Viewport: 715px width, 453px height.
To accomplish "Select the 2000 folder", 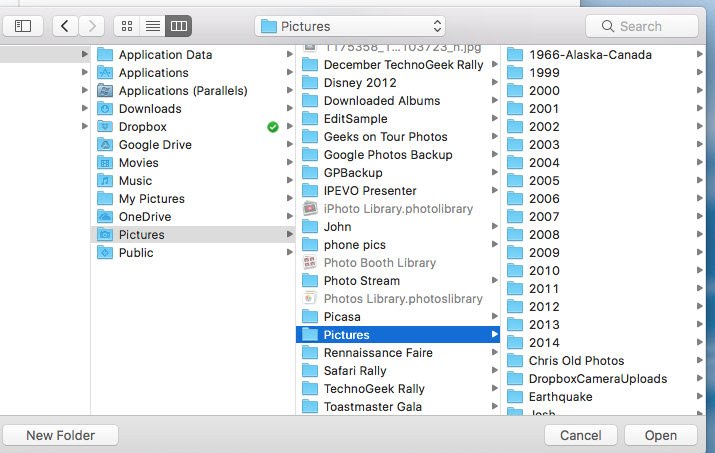I will tap(603, 90).
